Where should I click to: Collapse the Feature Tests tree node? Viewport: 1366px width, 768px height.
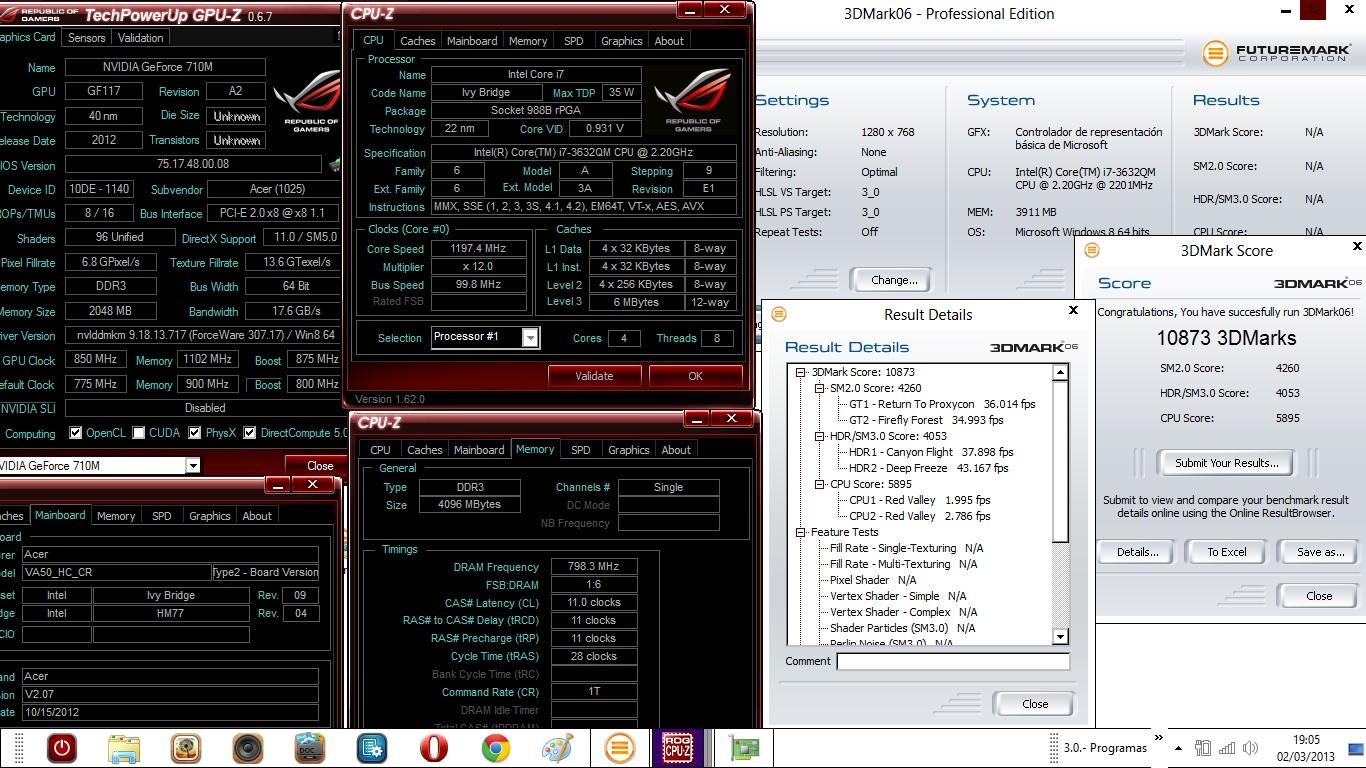[801, 532]
